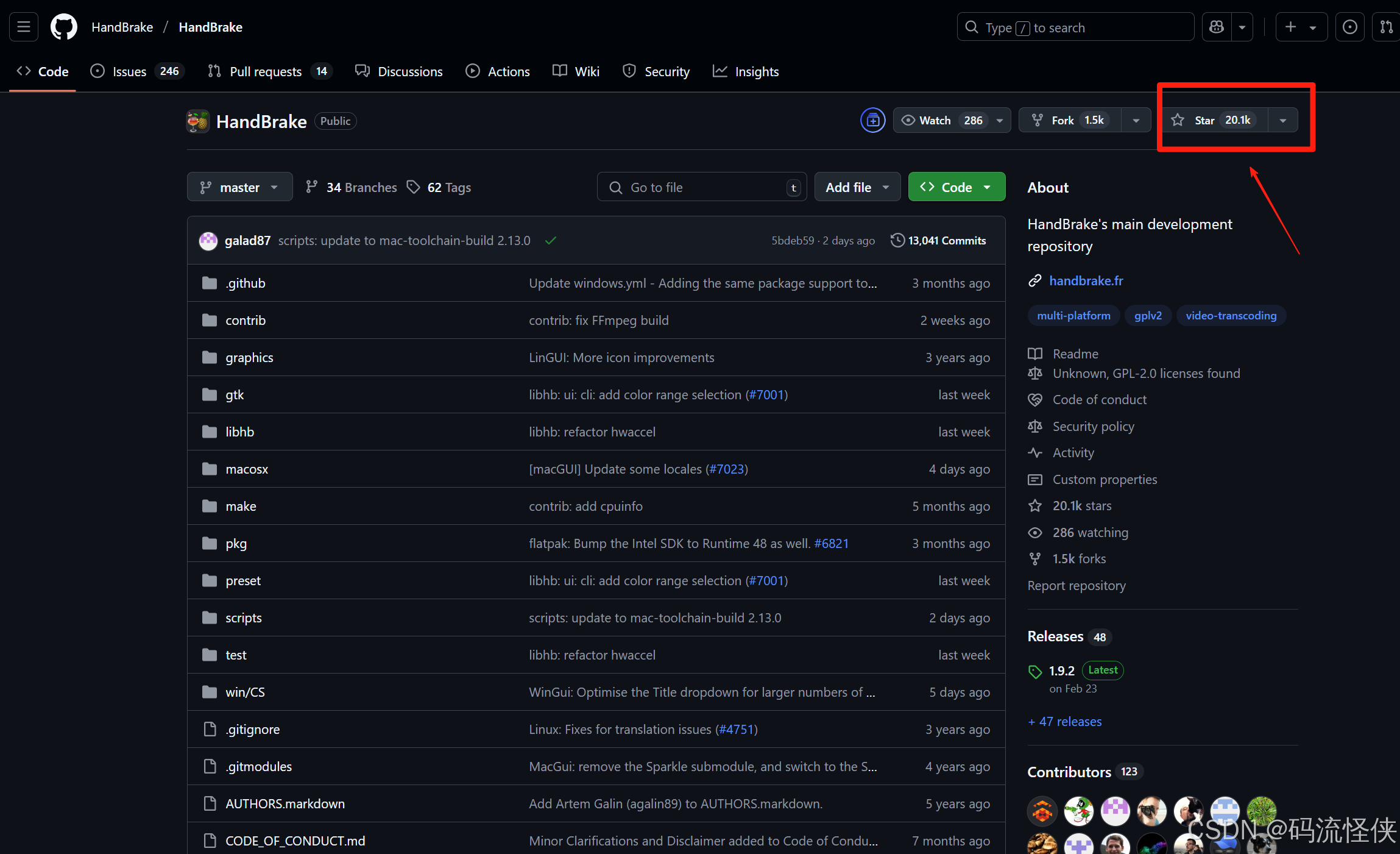Open AUTHORS.markdown file
This screenshot has width=1400, height=854.
pyautogui.click(x=285, y=803)
